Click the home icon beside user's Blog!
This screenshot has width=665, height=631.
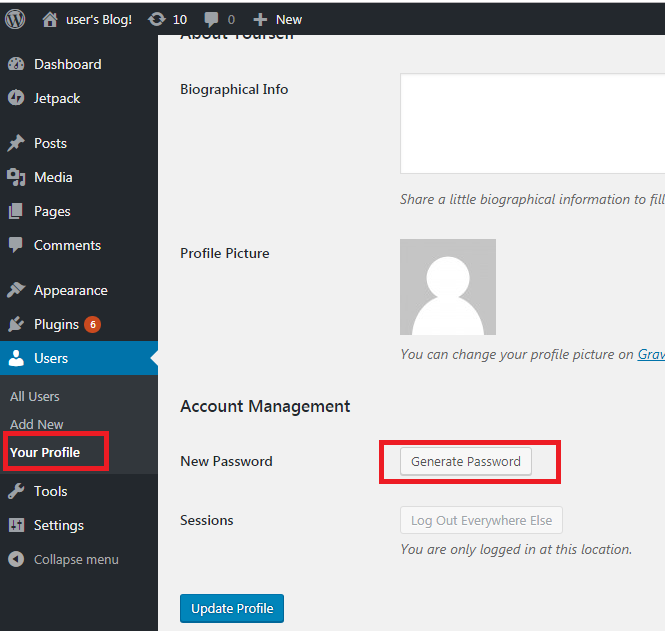coord(50,20)
